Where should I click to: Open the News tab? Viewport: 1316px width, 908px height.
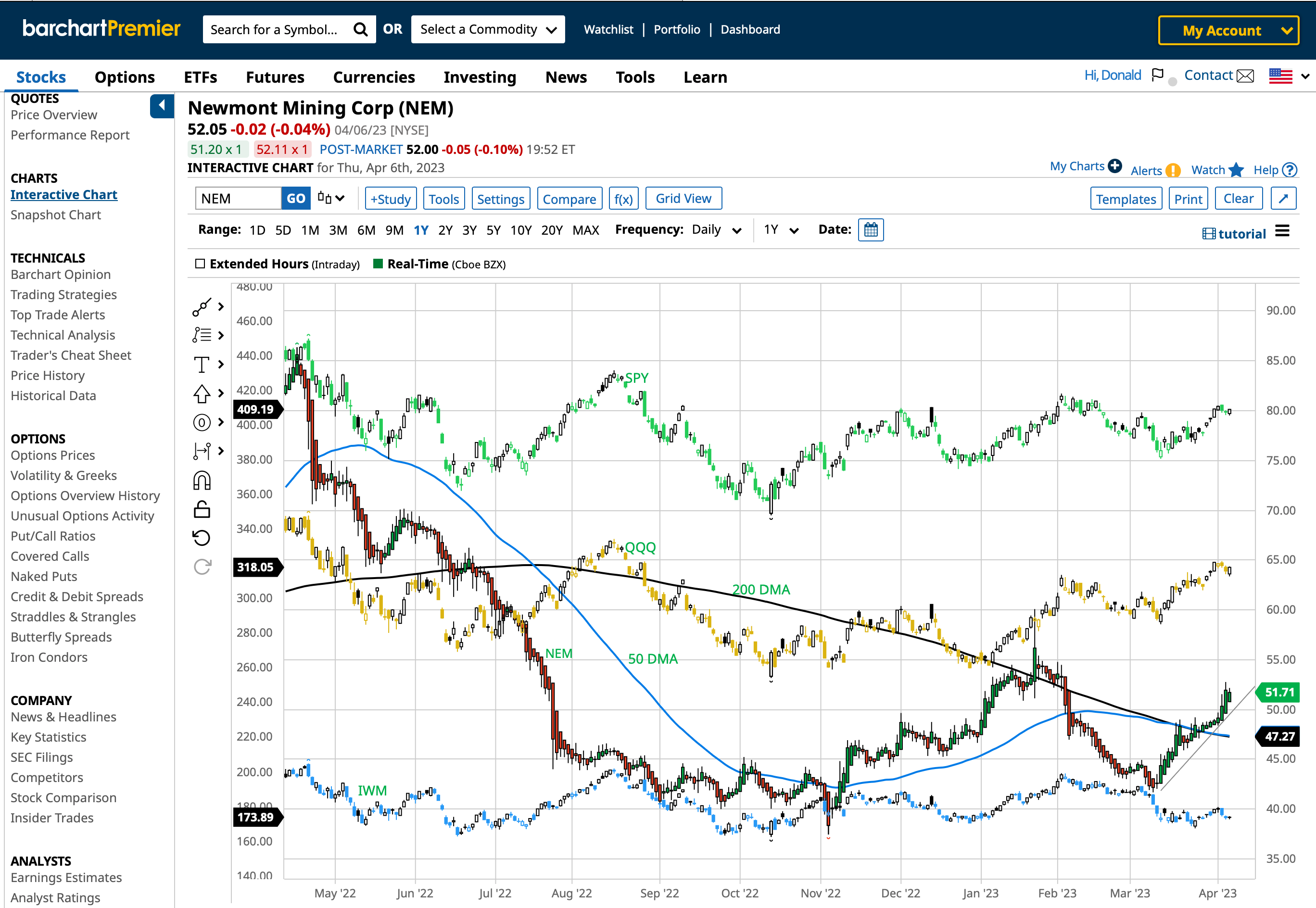566,77
